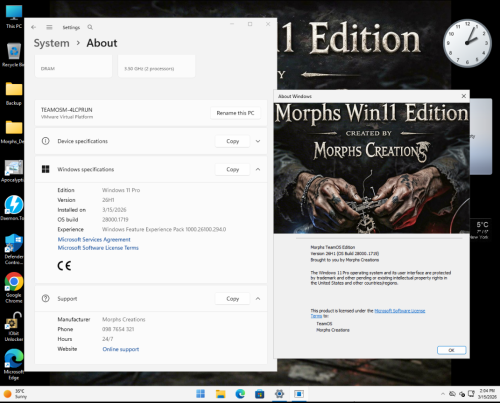Open the Settings search magnifier icon
The image size is (500, 403).
(90, 27)
